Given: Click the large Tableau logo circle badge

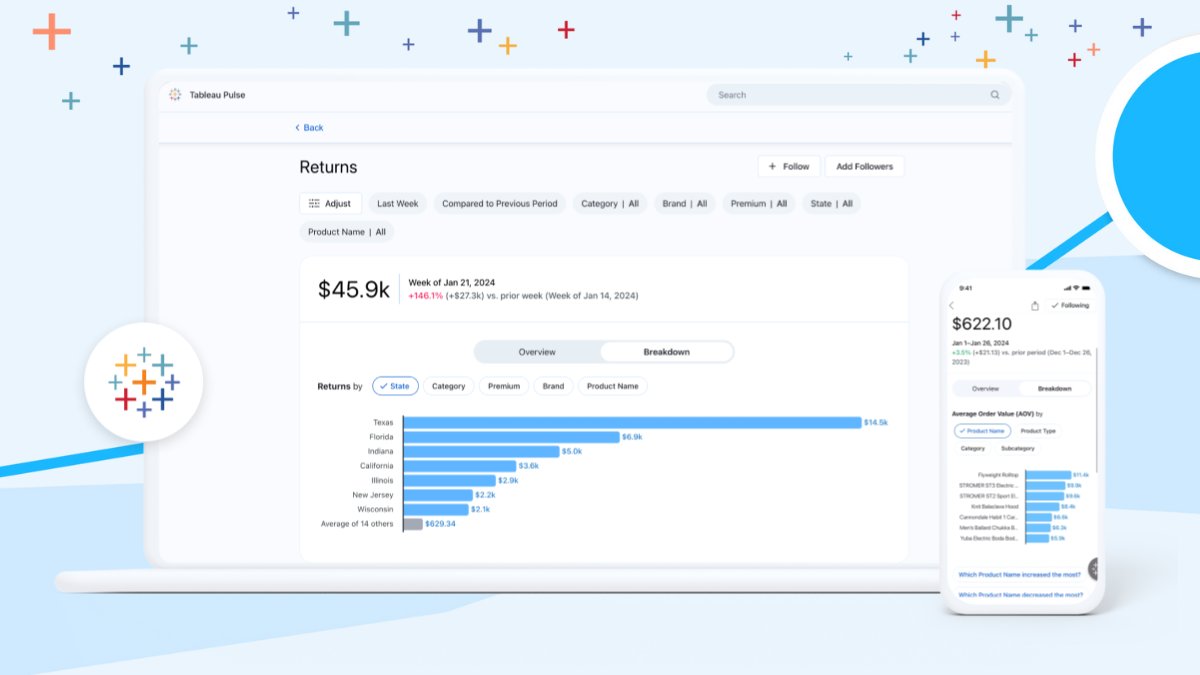Looking at the screenshot, I should point(144,382).
